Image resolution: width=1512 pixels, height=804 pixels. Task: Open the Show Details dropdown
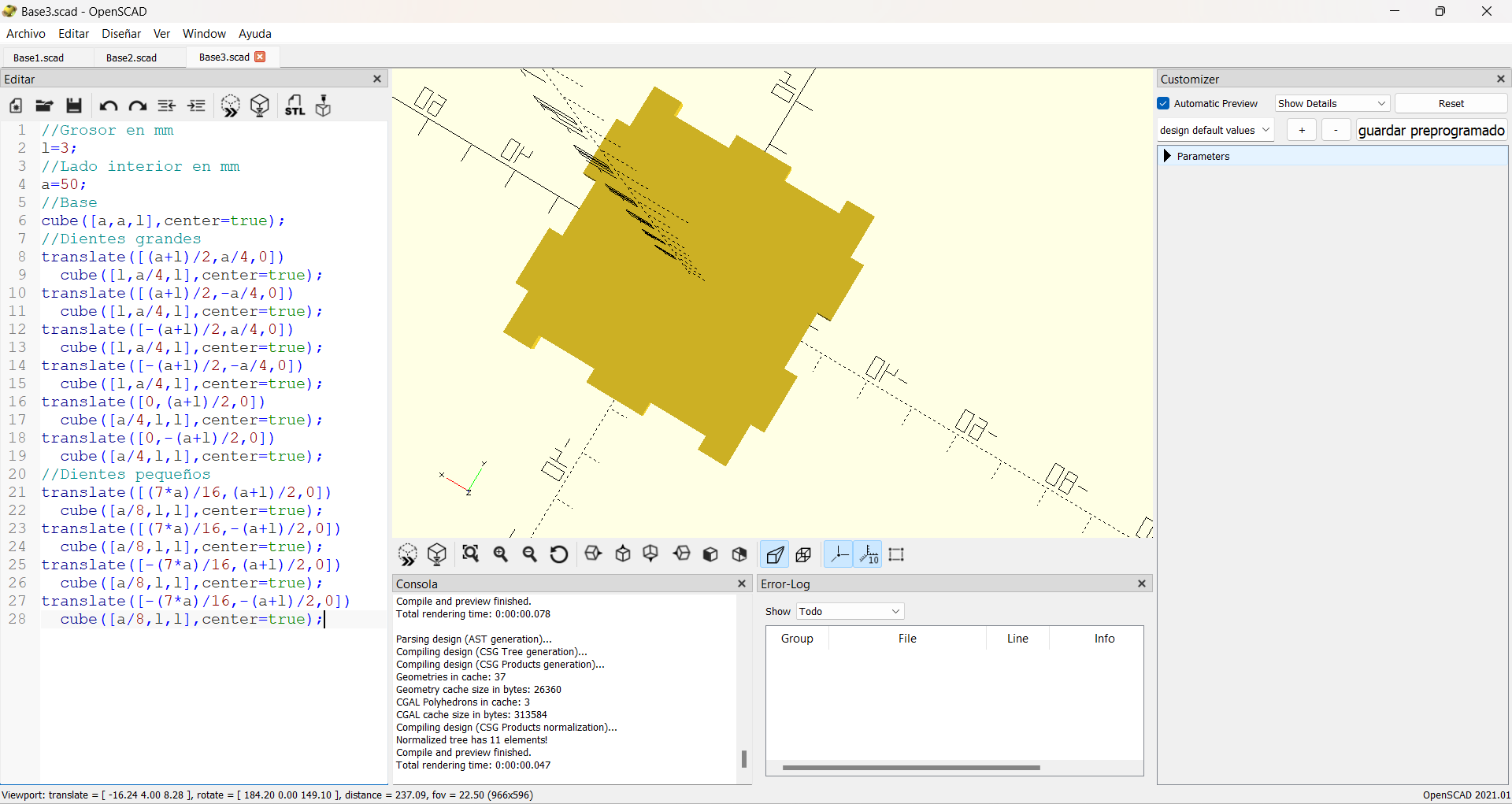pos(1332,104)
